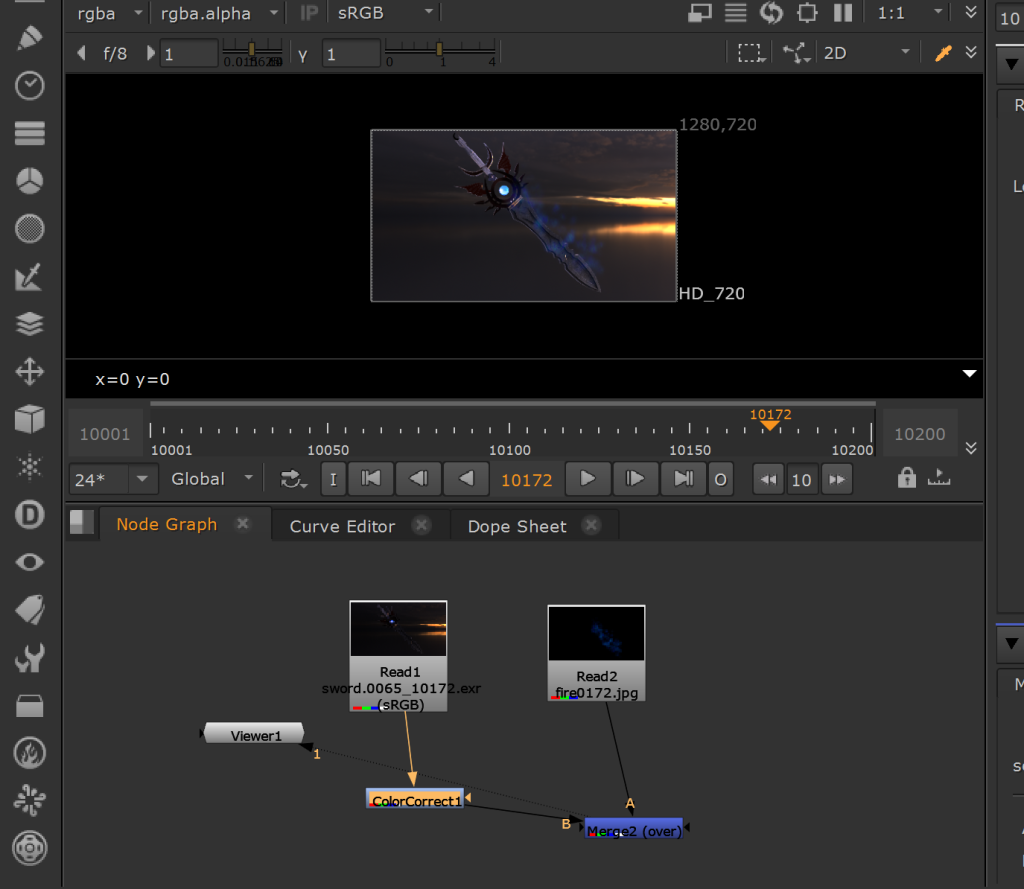Open the 3D nodes cube icon

(30, 419)
